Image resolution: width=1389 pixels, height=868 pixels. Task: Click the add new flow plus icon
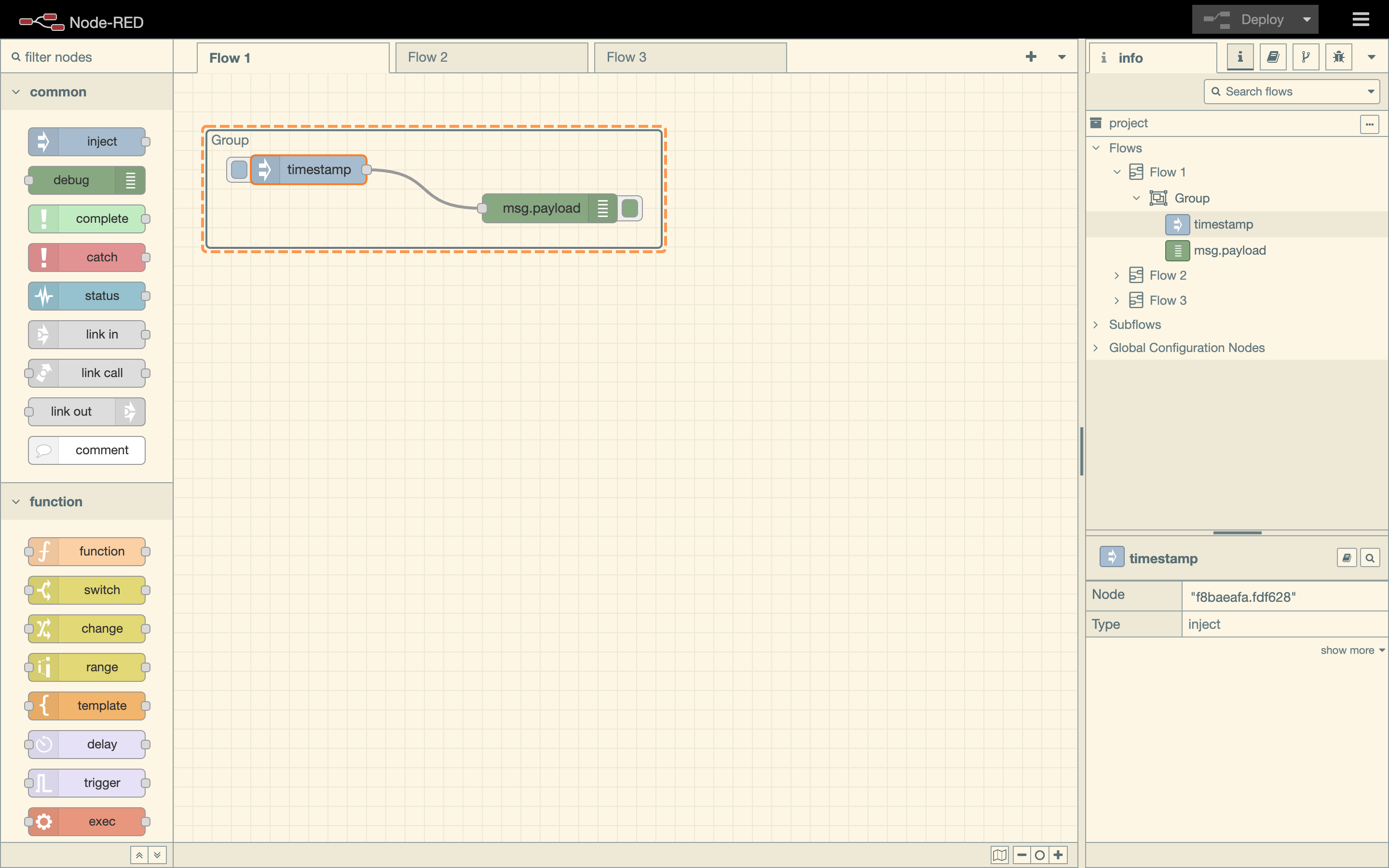(1031, 56)
